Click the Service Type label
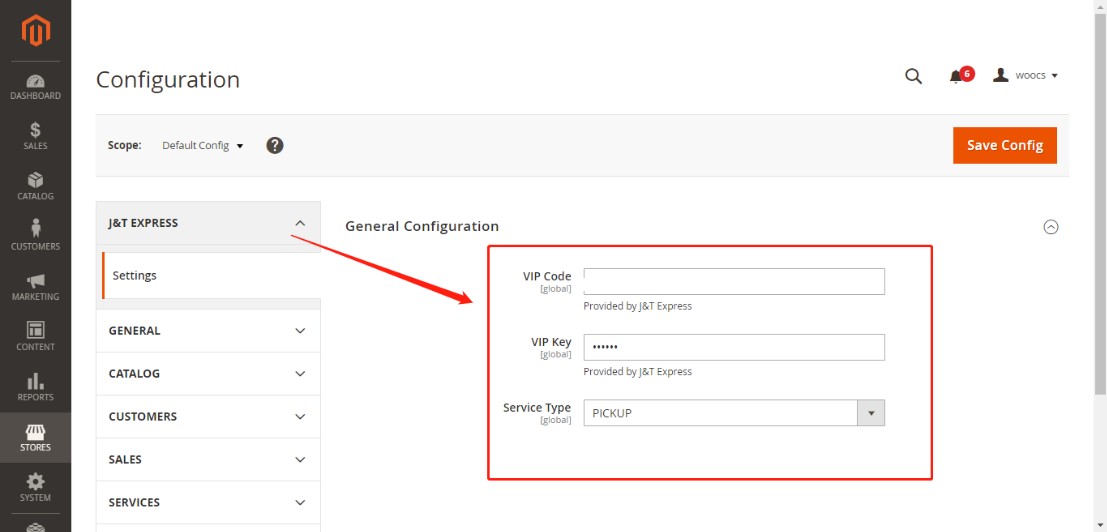 pyautogui.click(x=537, y=408)
